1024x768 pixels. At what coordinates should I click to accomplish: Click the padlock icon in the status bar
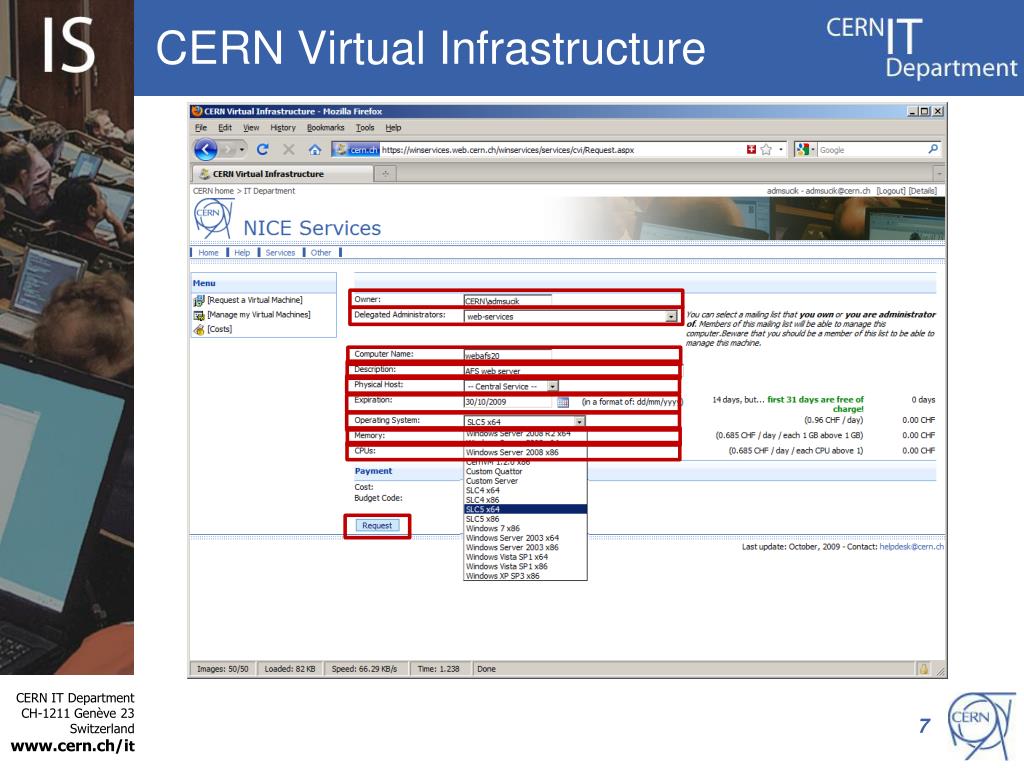pyautogui.click(x=923, y=669)
